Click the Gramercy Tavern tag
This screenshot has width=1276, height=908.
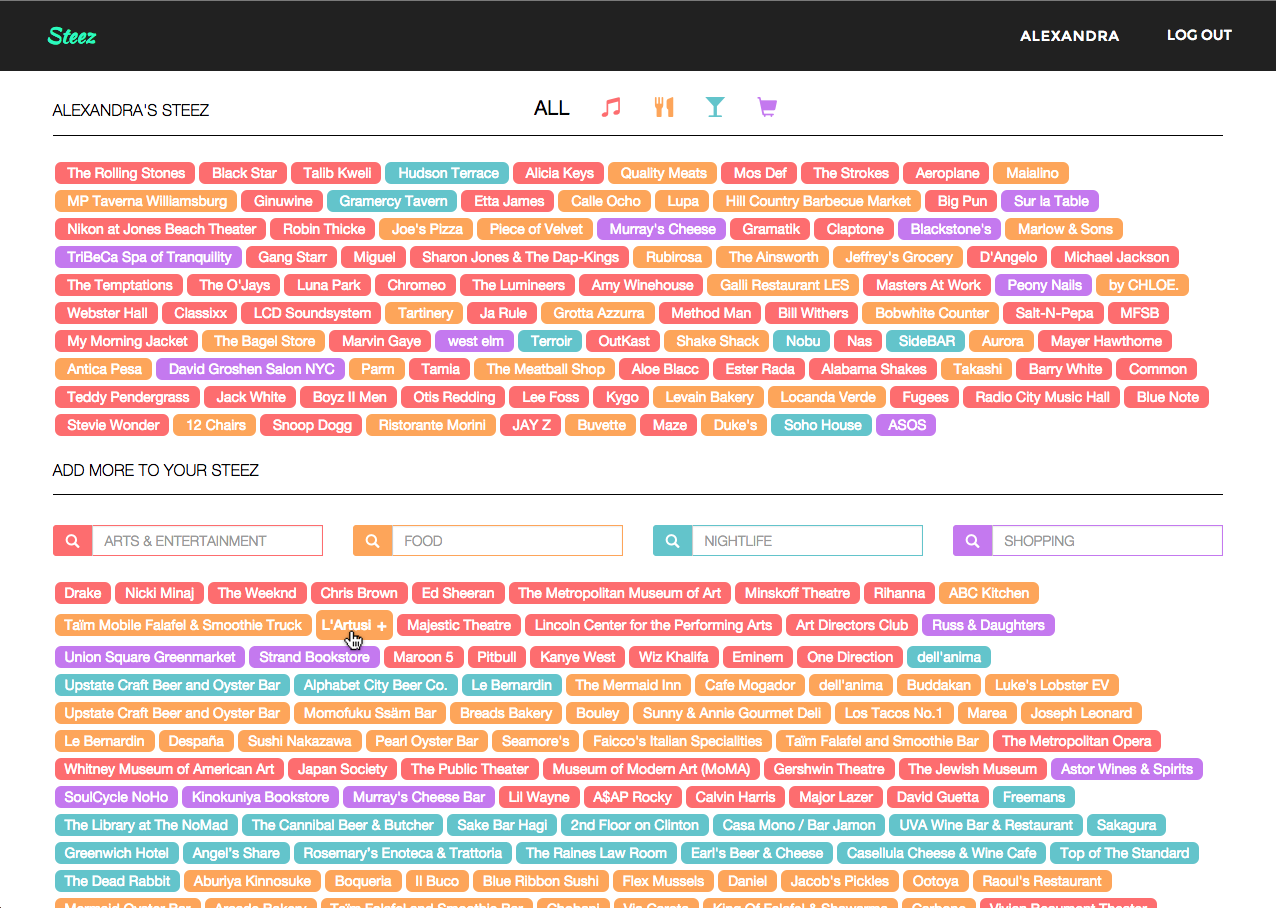point(393,201)
